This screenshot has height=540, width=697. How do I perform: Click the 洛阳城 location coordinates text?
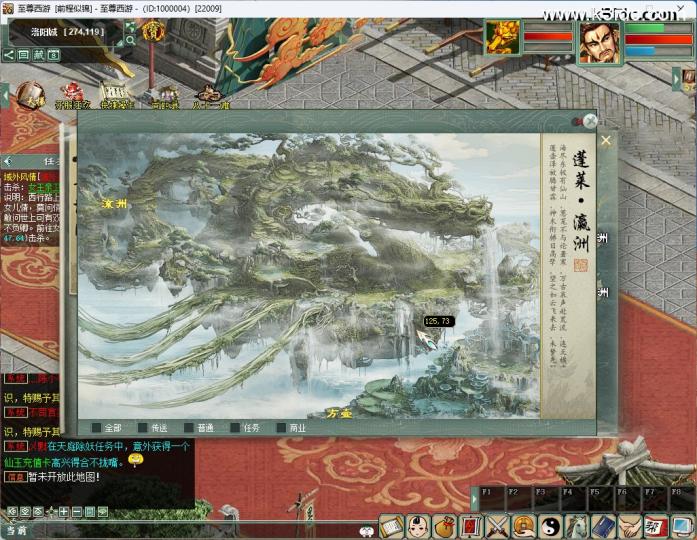click(x=68, y=32)
